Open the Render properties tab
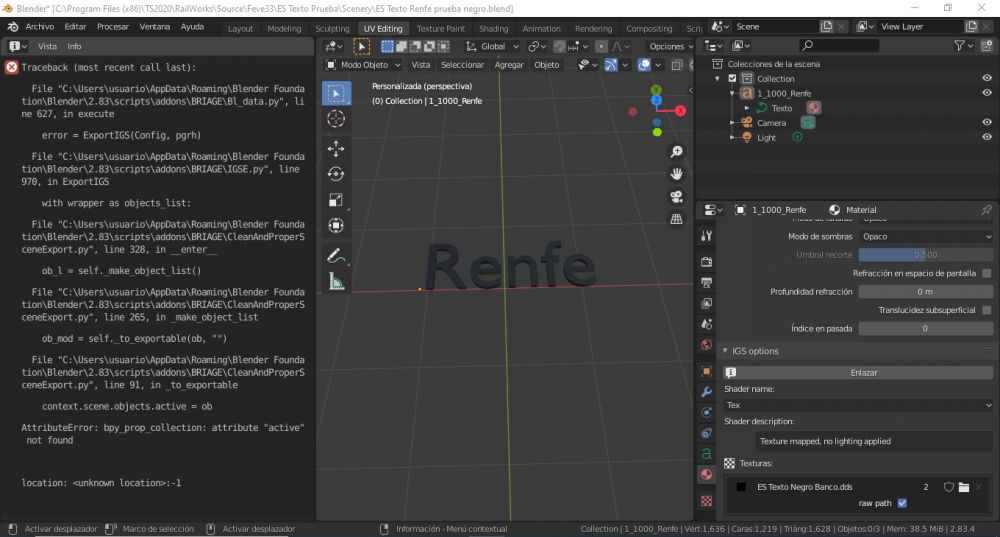The image size is (1000, 537). tap(707, 262)
